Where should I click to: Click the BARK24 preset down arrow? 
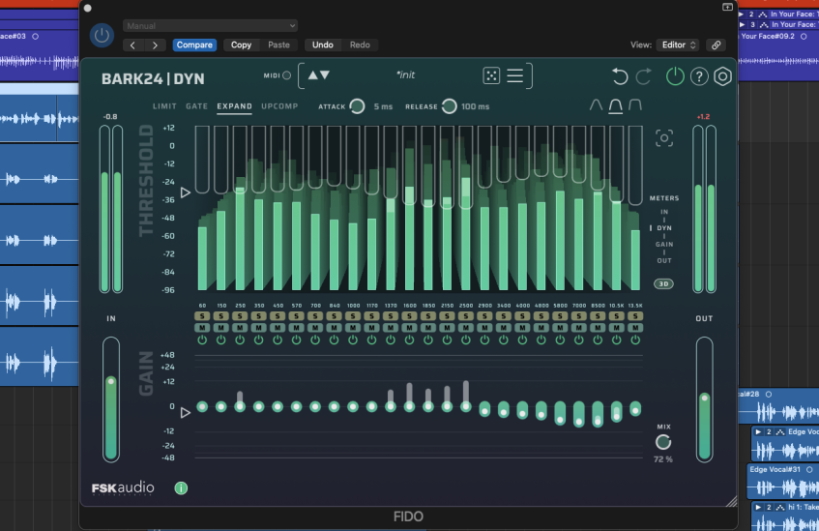pyautogui.click(x=325, y=75)
